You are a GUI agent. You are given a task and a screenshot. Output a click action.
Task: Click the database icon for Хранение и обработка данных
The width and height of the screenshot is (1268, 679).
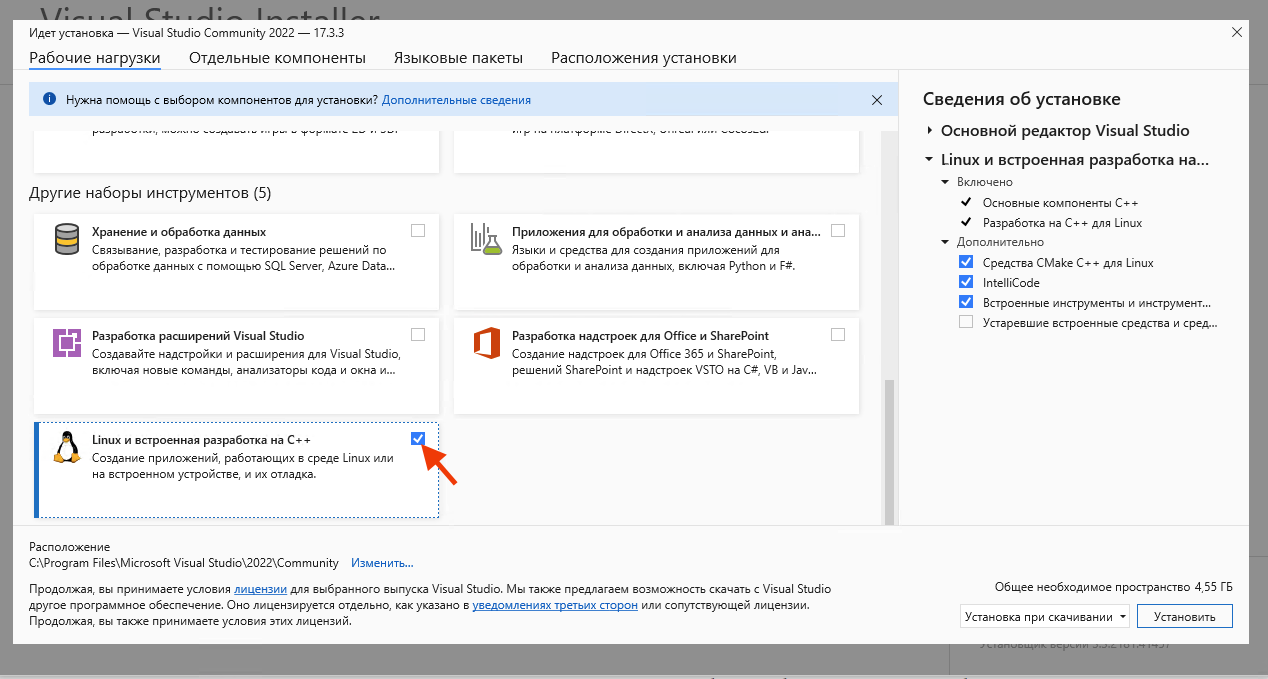click(67, 240)
